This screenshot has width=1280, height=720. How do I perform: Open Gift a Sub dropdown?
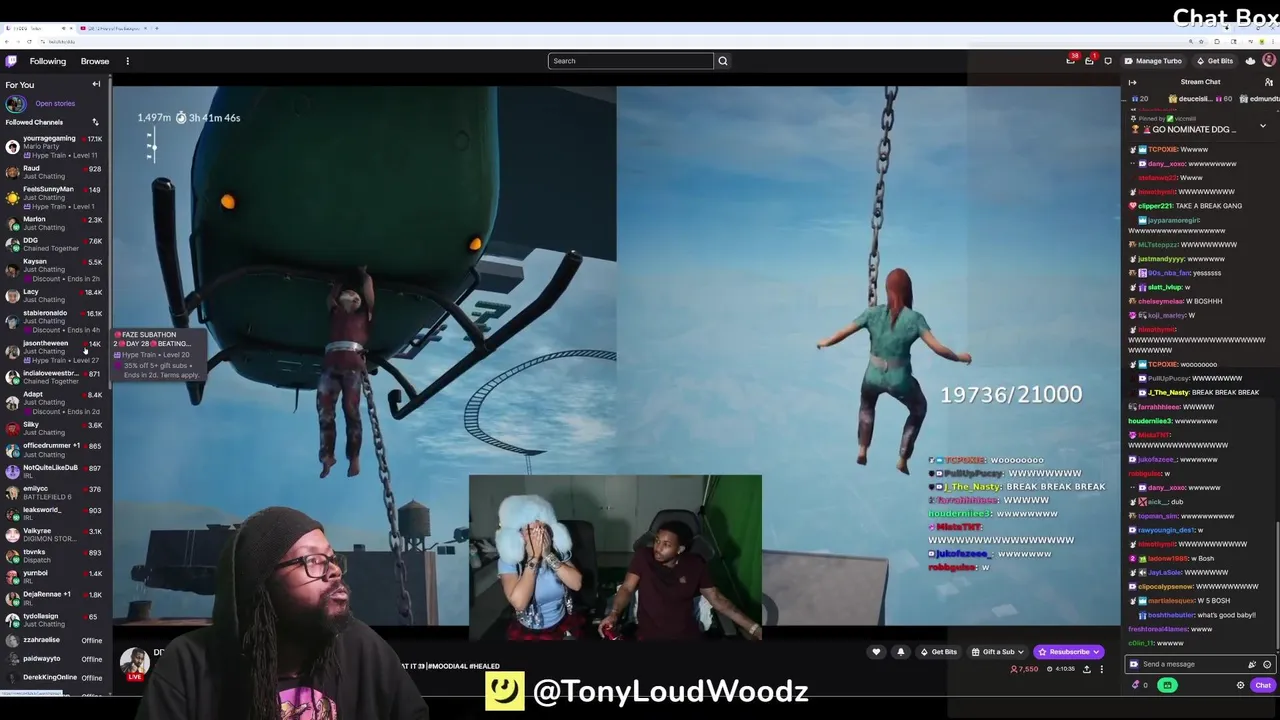996,652
